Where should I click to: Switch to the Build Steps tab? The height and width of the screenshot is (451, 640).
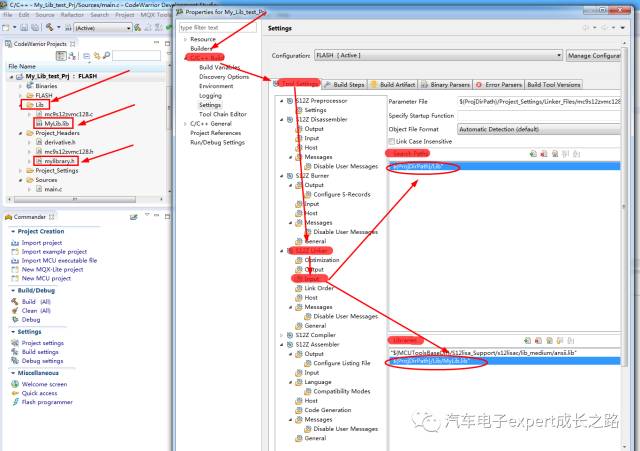[x=344, y=84]
